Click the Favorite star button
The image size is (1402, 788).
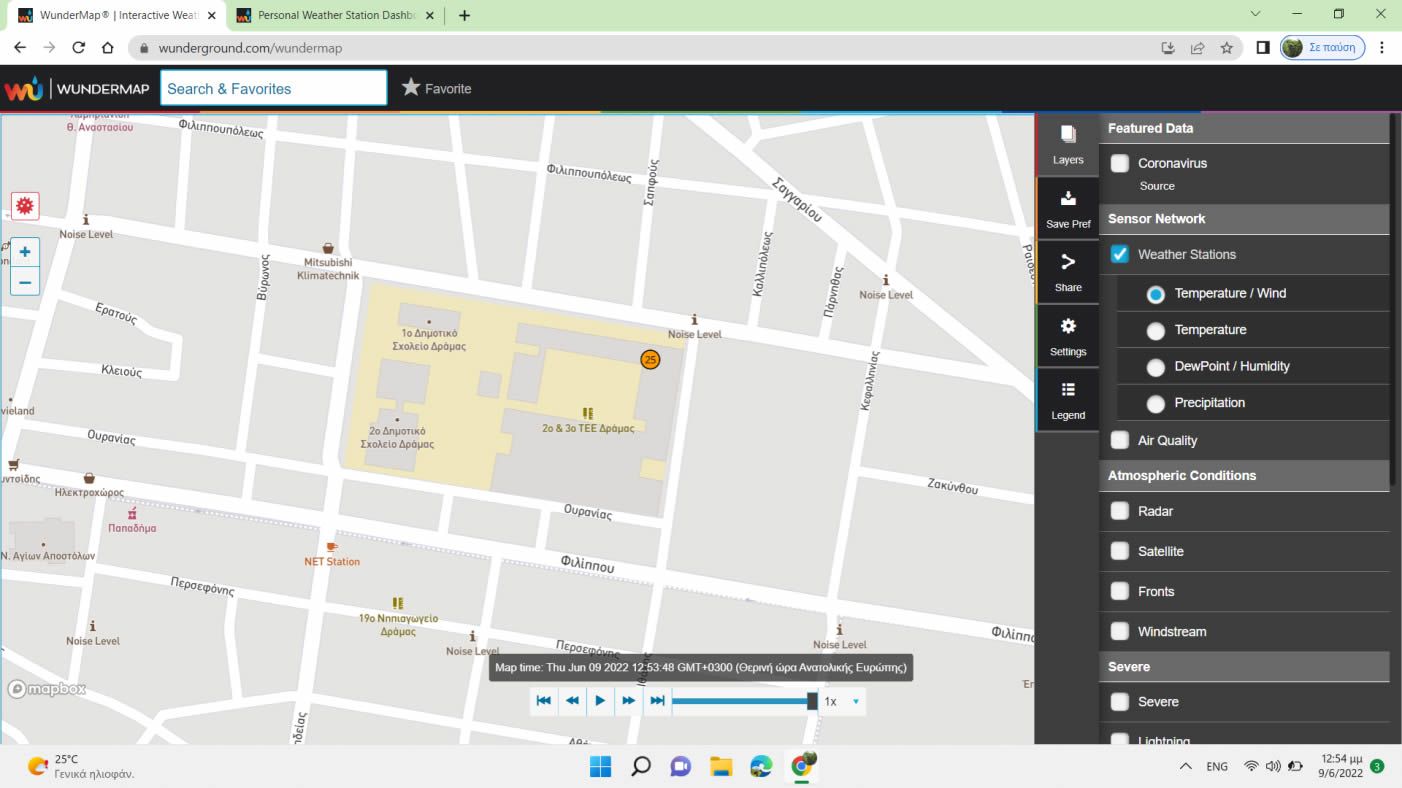[436, 88]
